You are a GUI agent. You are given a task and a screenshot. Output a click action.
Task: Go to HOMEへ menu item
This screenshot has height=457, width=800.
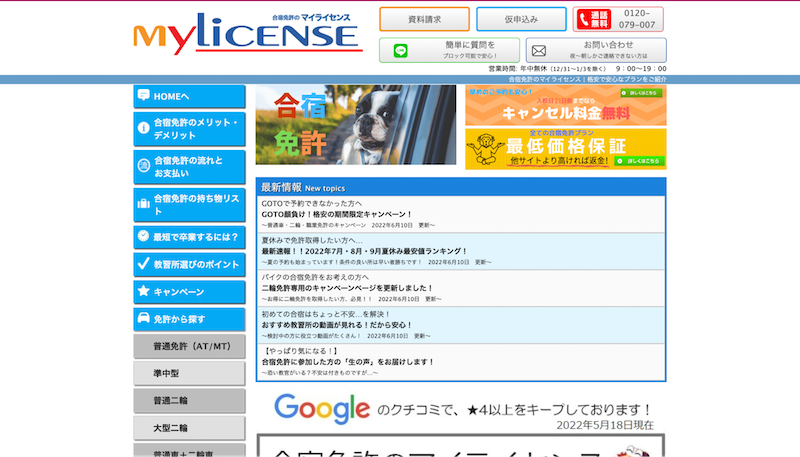189,96
